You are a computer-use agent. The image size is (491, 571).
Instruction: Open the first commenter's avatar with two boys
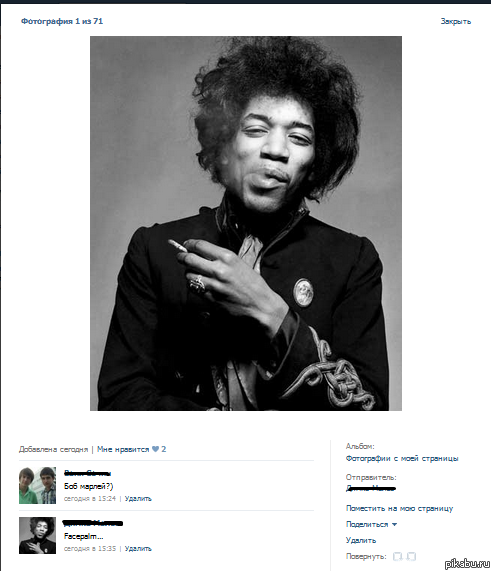38,485
